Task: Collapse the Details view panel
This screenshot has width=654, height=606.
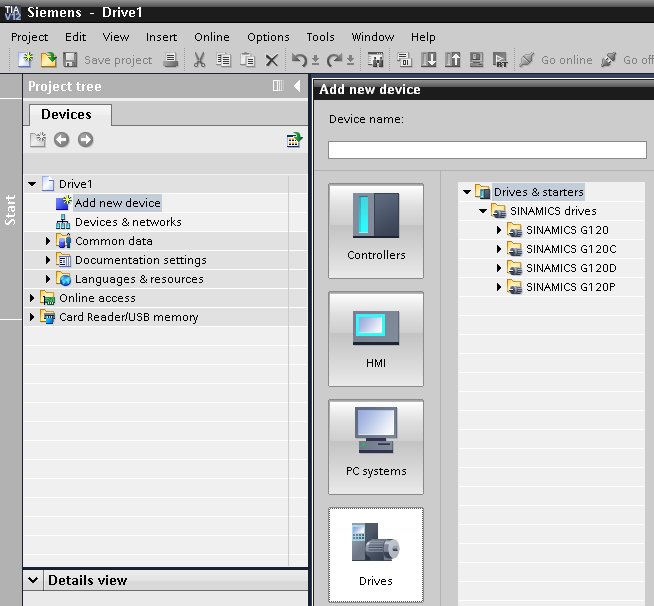Action: [33, 580]
